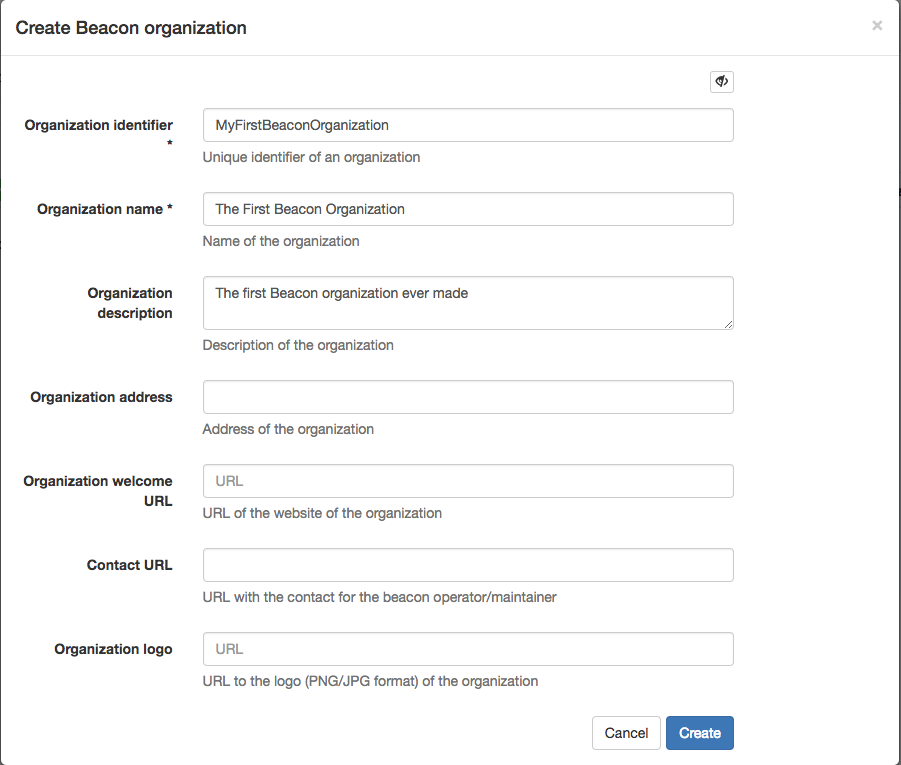Screen dimensions: 901x765
Task: Click the Organization welcome URL field
Action: 468,481
